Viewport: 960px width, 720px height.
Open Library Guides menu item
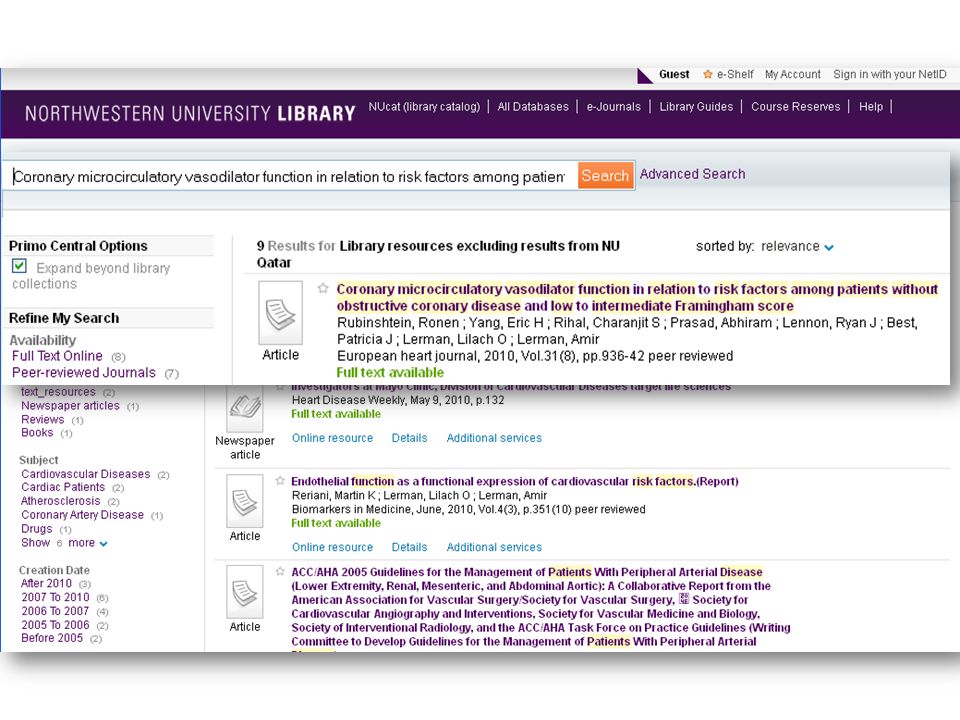pos(696,107)
